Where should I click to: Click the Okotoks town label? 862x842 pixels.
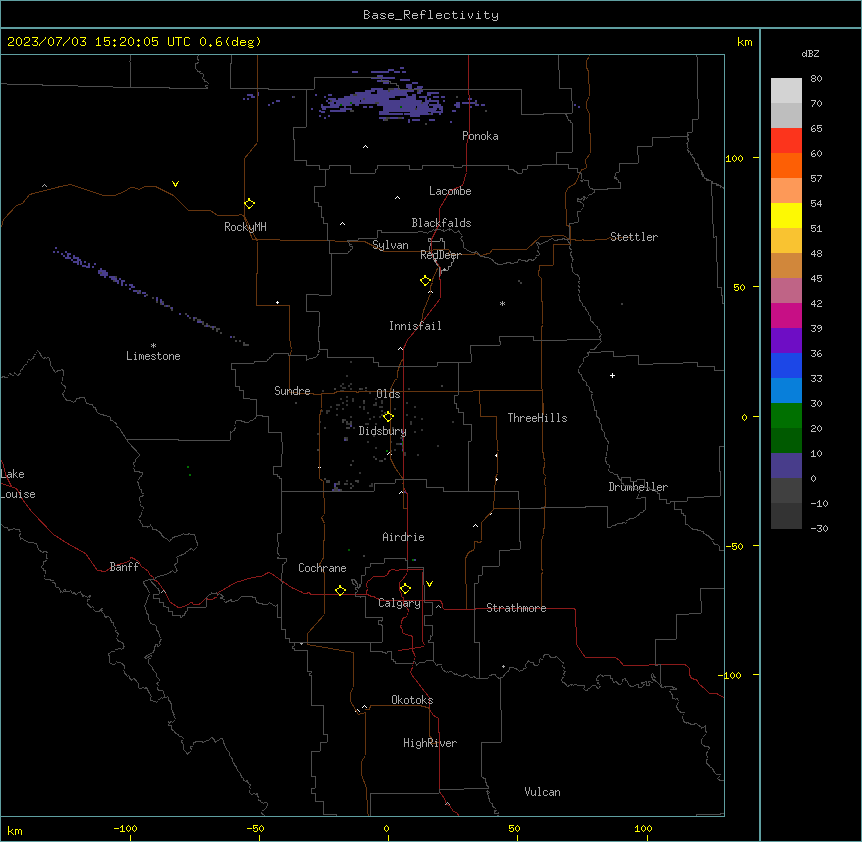(x=412, y=700)
